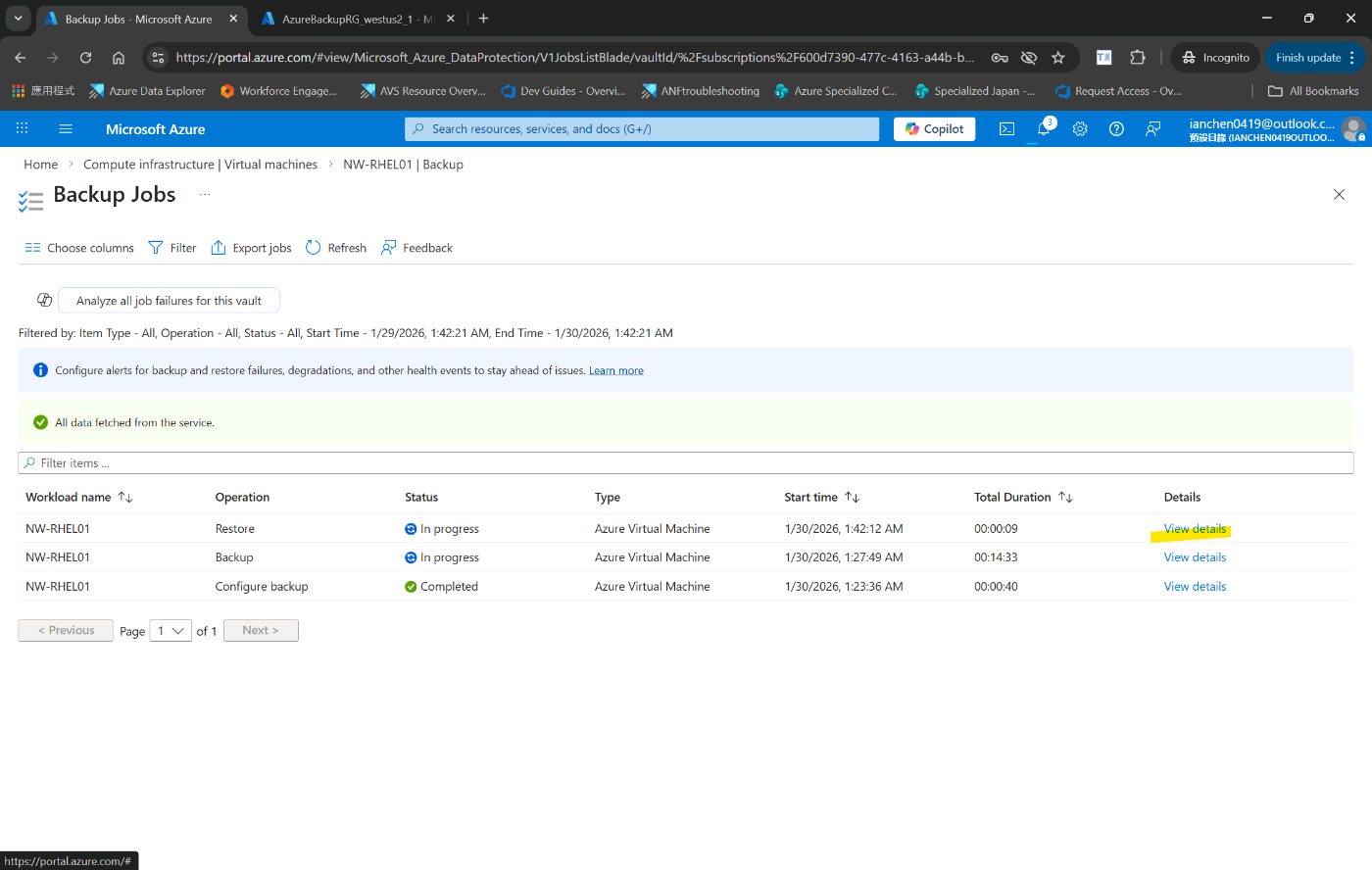
Task: Select the Status column header
Action: tap(421, 498)
